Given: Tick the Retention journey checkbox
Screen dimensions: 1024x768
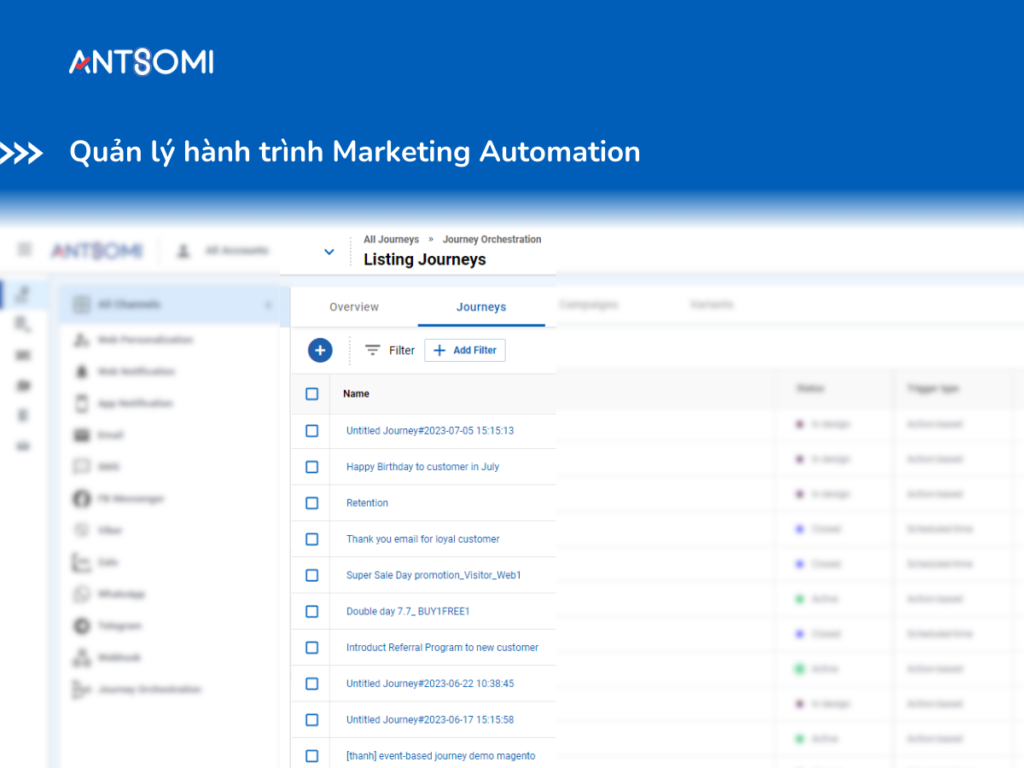Looking at the screenshot, I should 312,503.
